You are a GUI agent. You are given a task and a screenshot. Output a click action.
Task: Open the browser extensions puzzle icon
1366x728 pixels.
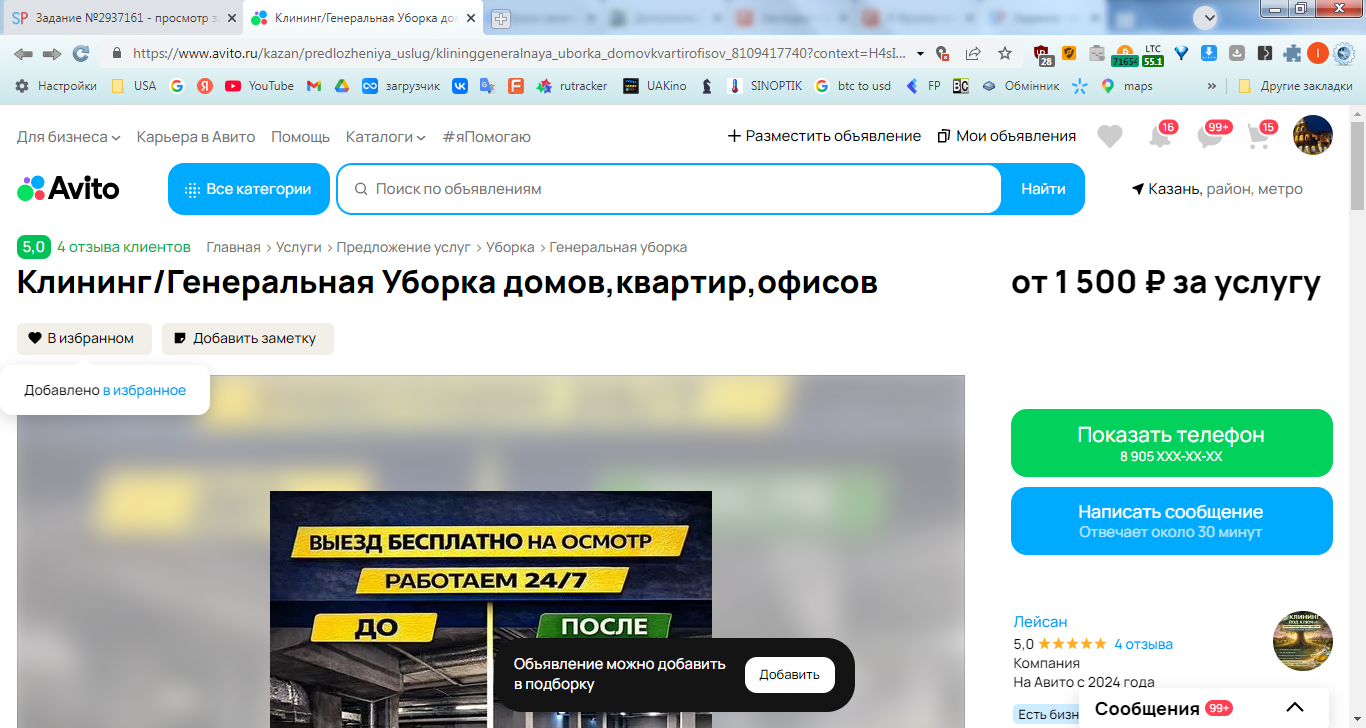[x=1293, y=53]
